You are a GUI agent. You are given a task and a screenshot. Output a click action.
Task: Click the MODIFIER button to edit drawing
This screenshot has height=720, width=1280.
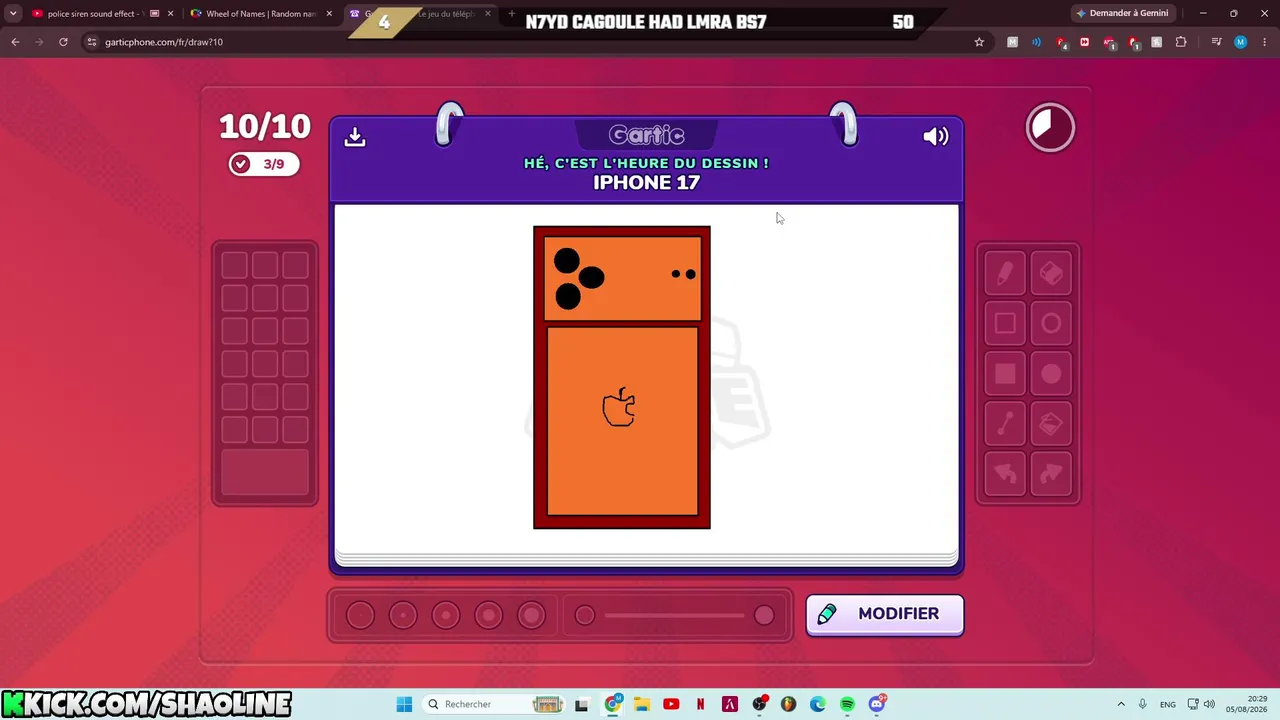tap(885, 614)
